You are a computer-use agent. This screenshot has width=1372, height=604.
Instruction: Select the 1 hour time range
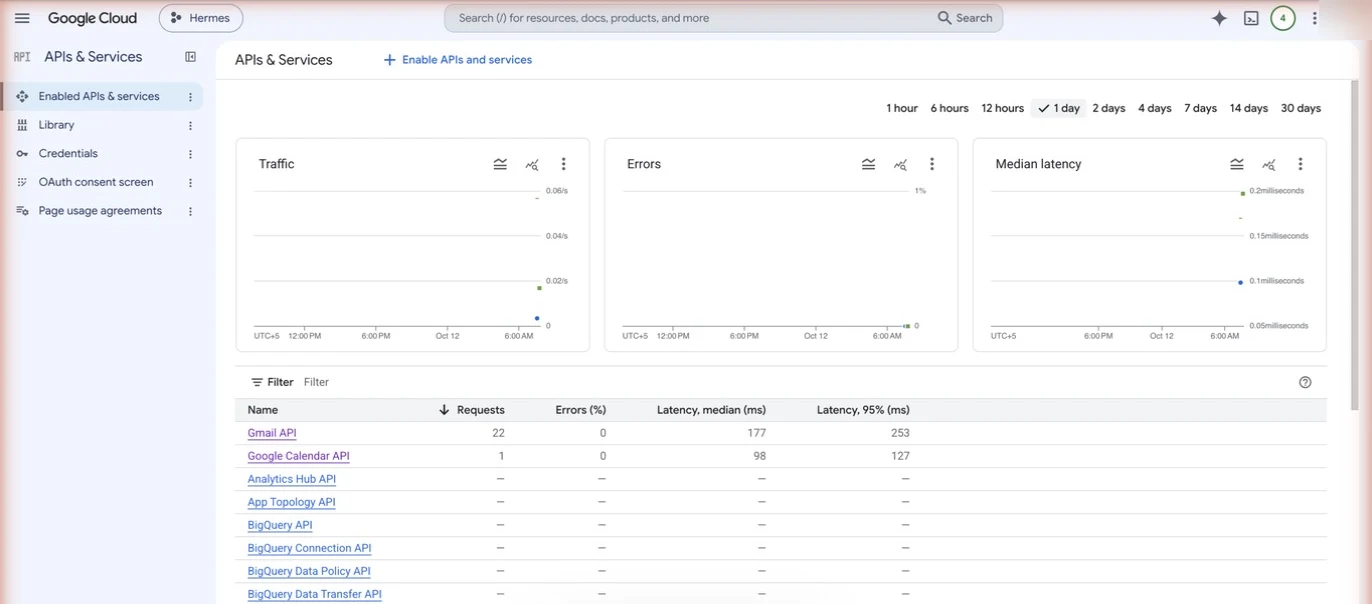(x=902, y=108)
